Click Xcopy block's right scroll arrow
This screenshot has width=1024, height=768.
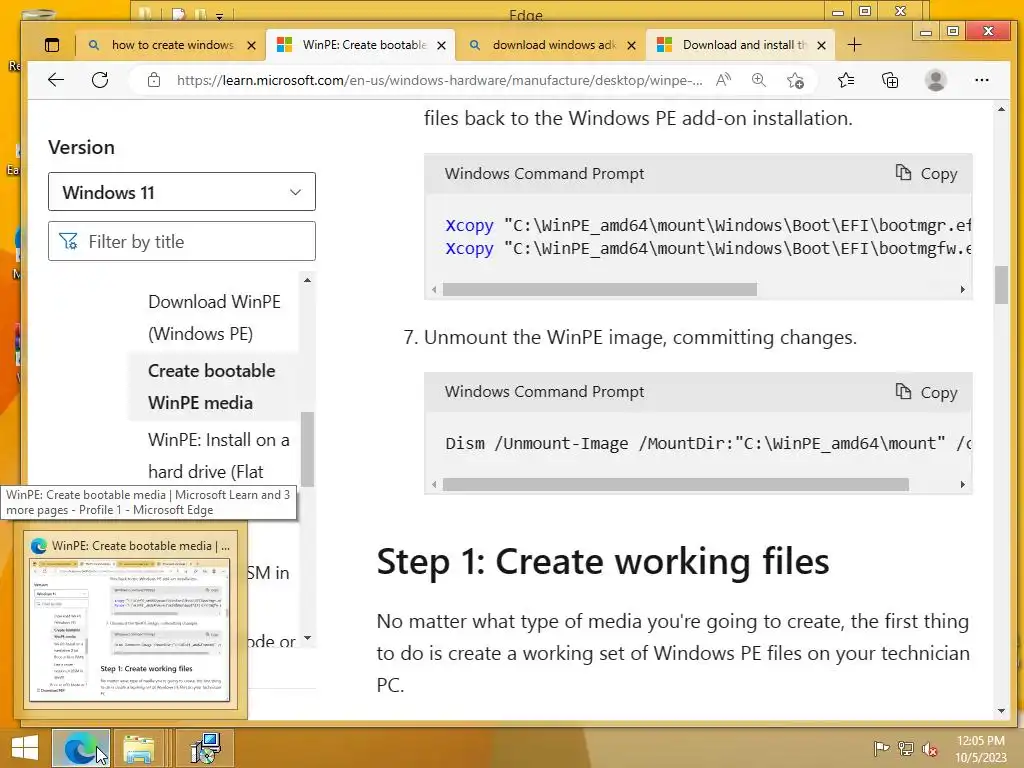coord(963,289)
